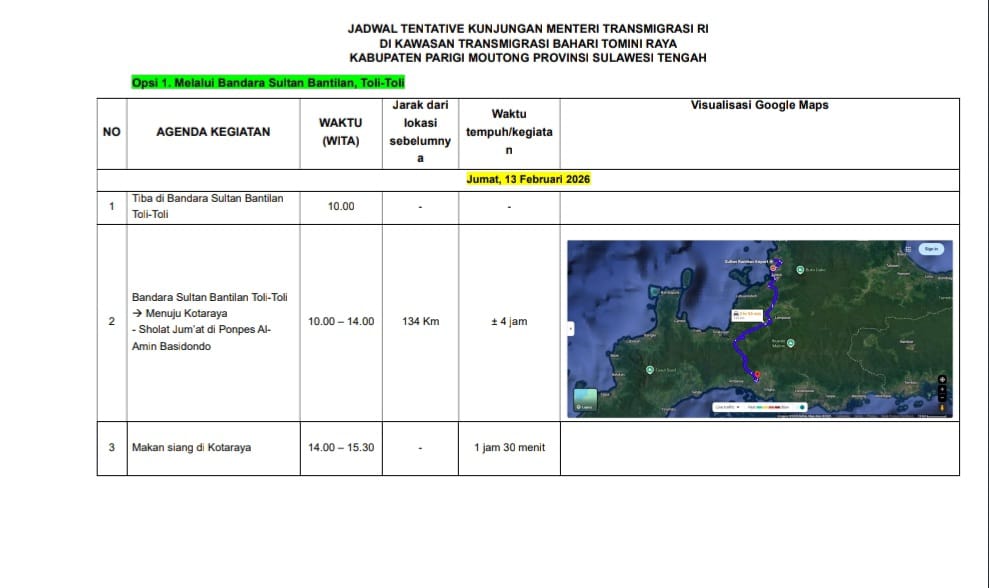Expand the collapsed side panel arrow
This screenshot has width=989, height=588.
coord(570,328)
